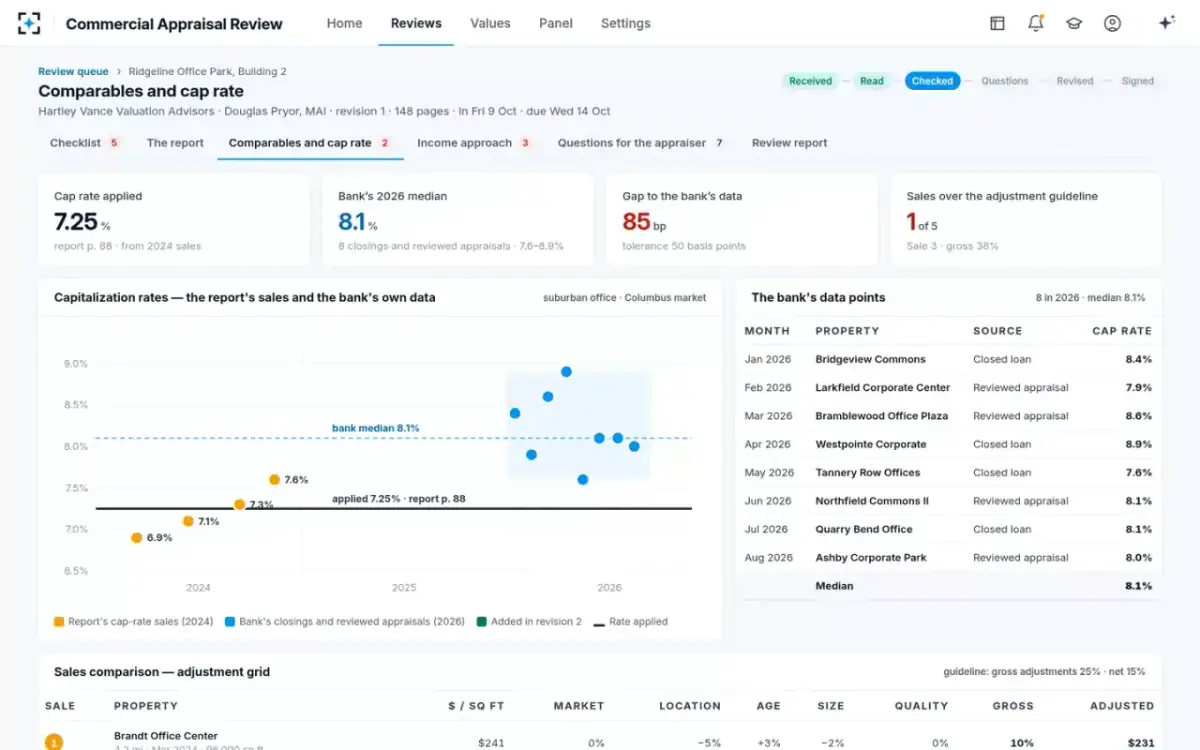Open Settings in the top navigation
Screen dimensions: 1200x750
pos(626,23)
